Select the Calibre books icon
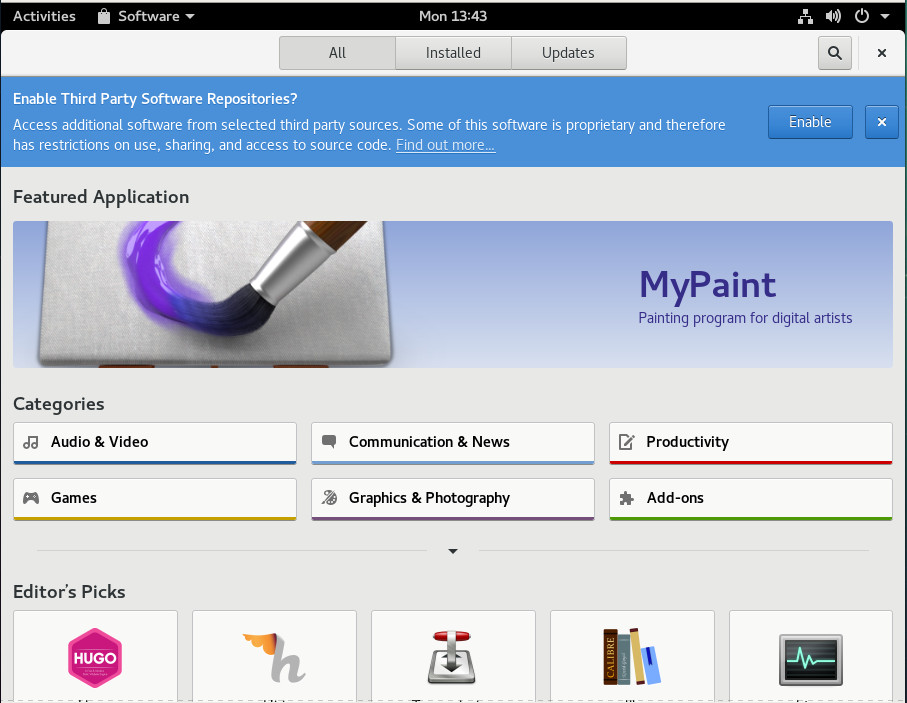 pyautogui.click(x=631, y=656)
